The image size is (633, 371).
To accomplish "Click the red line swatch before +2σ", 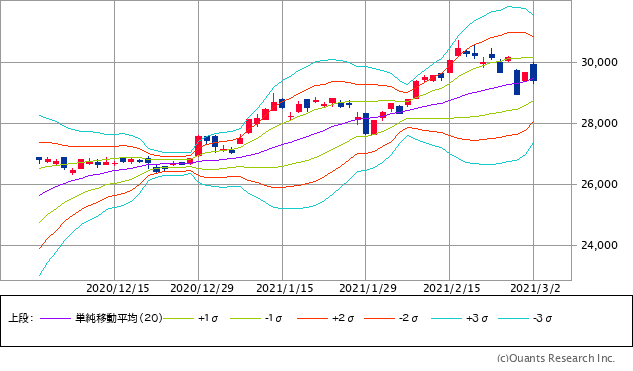I will 312,319.
